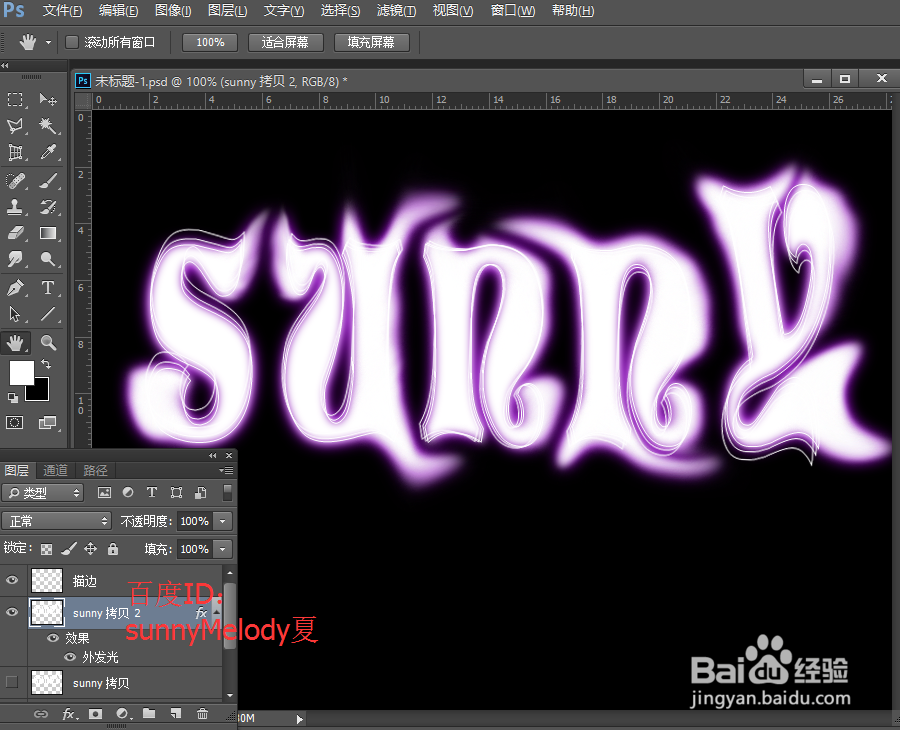Viewport: 900px width, 730px height.
Task: Add a layer mask
Action: point(95,714)
